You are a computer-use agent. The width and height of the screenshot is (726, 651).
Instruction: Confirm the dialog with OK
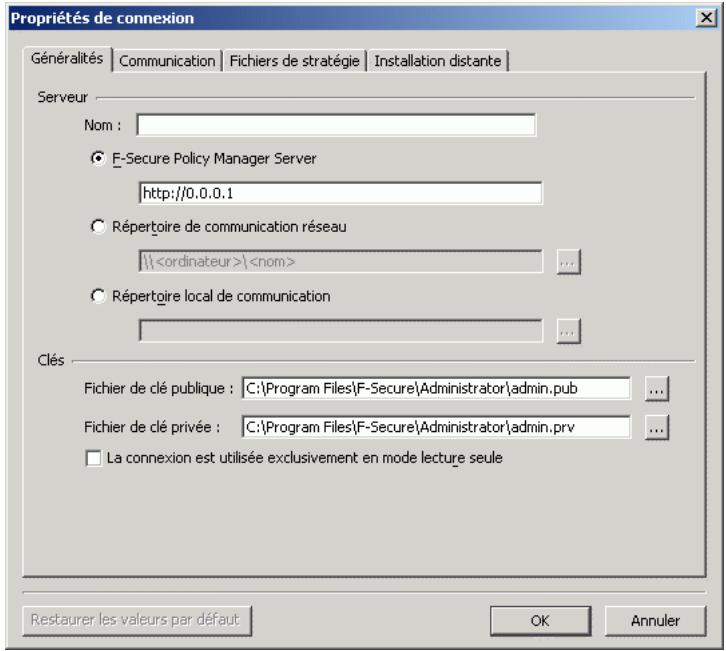(x=540, y=620)
